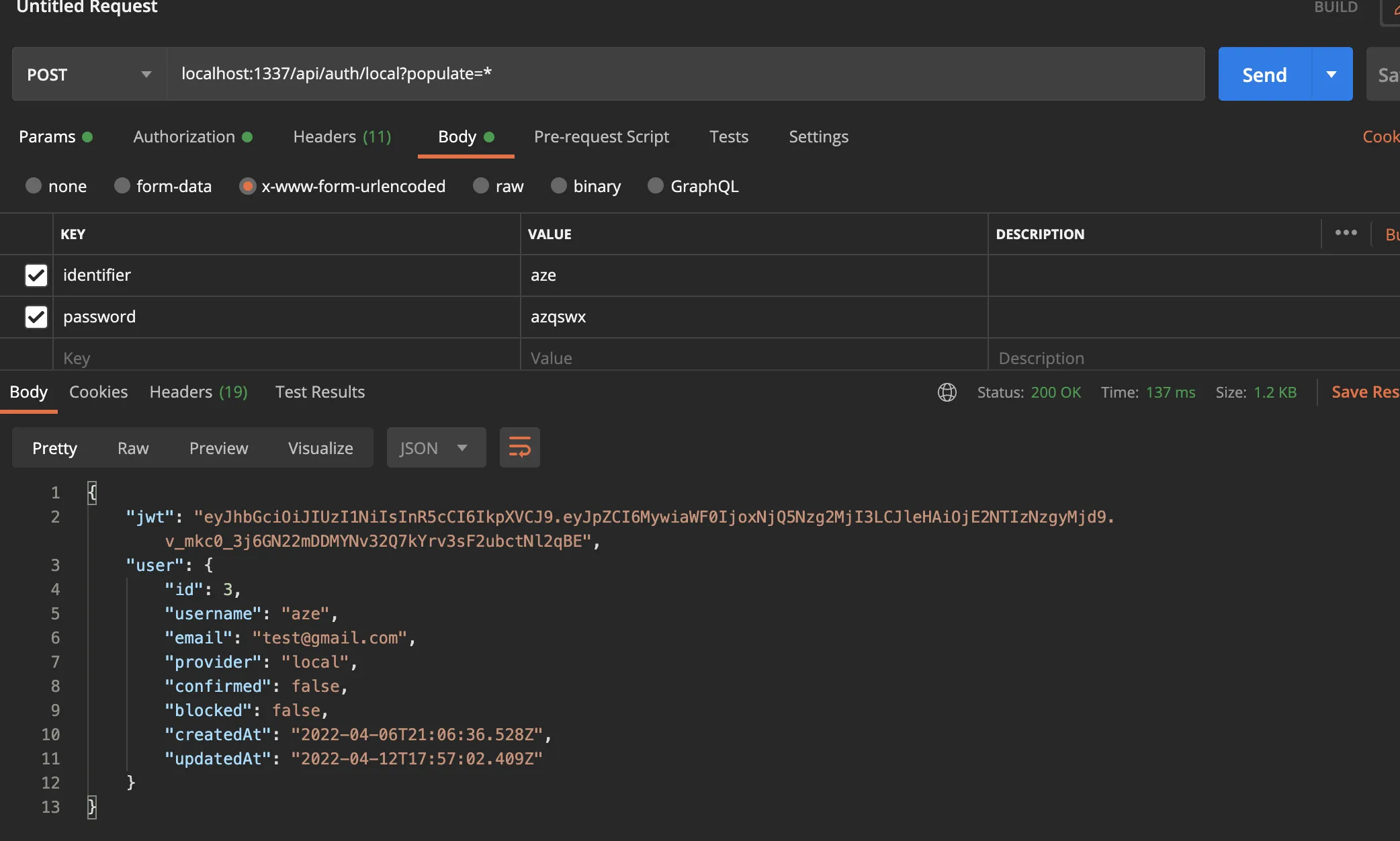Screen dimensions: 1400x841
Task: Uncheck the password parameter checkbox
Action: [x=36, y=316]
